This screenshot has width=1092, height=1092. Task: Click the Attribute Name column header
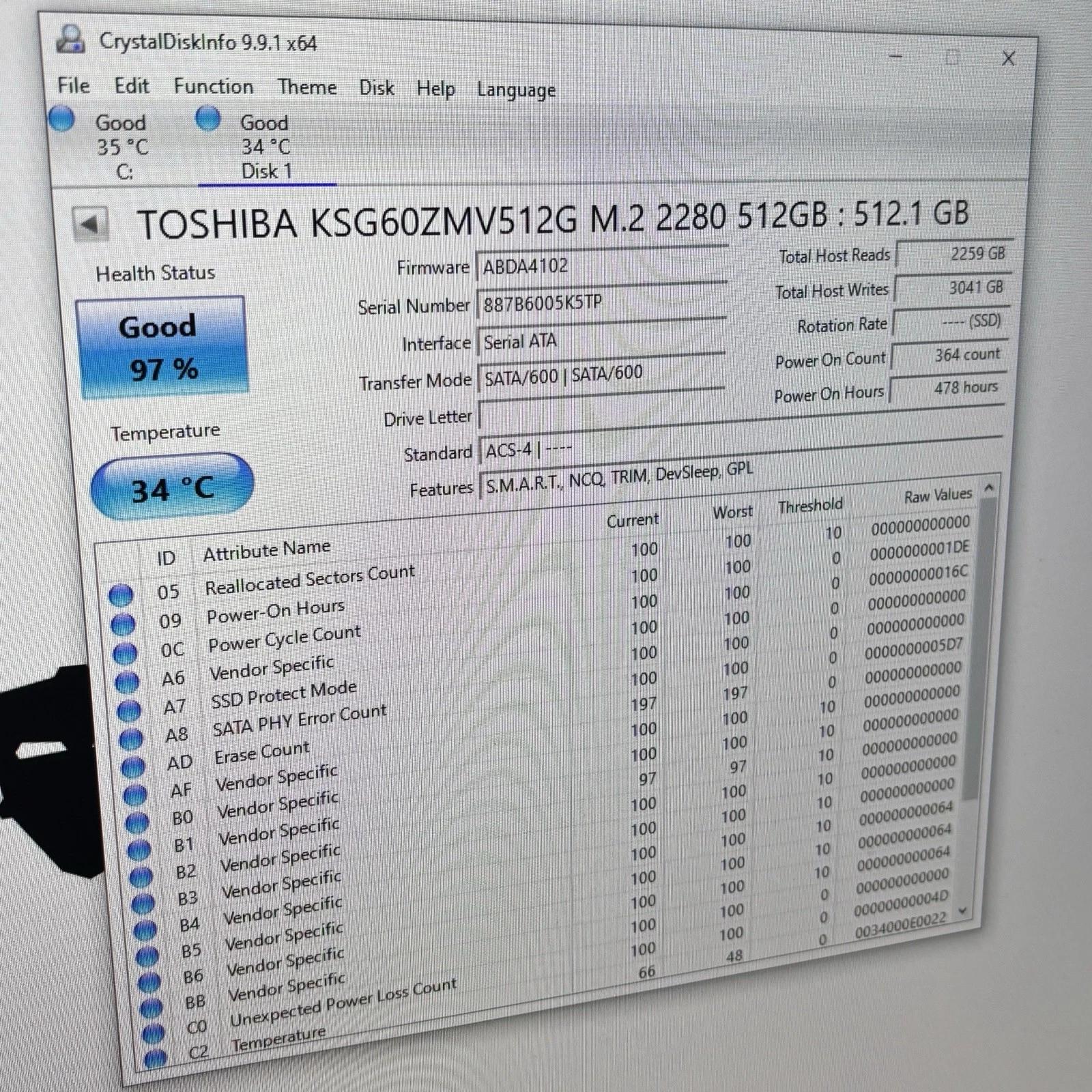(x=267, y=550)
